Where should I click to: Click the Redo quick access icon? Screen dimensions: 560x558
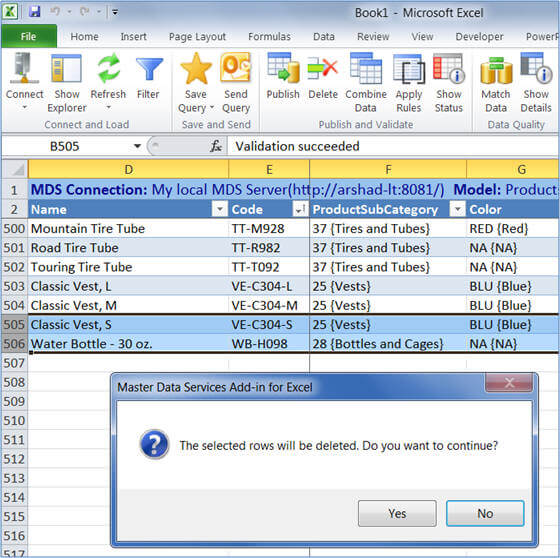[85, 12]
